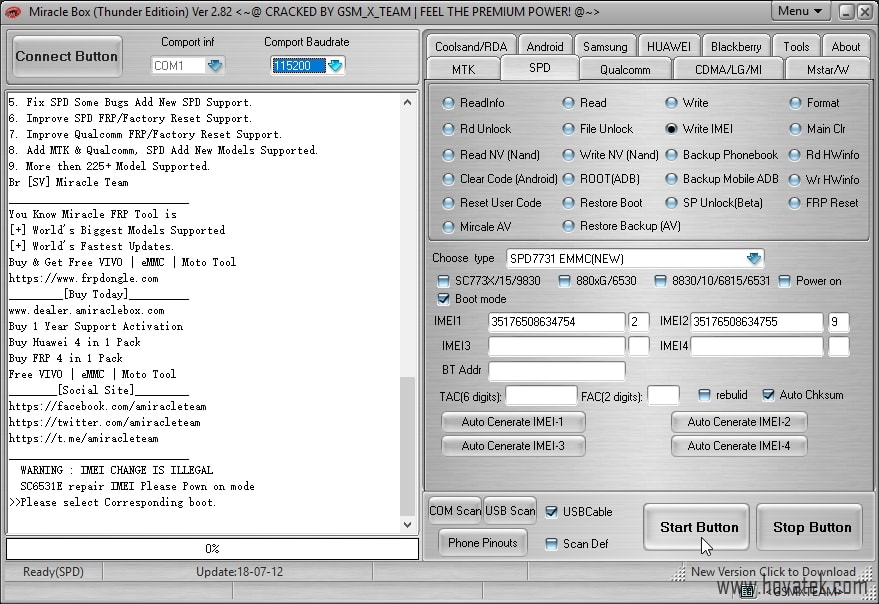Click the Miracle Box red logo icon
The height and width of the screenshot is (604, 879).
pyautogui.click(x=13, y=12)
